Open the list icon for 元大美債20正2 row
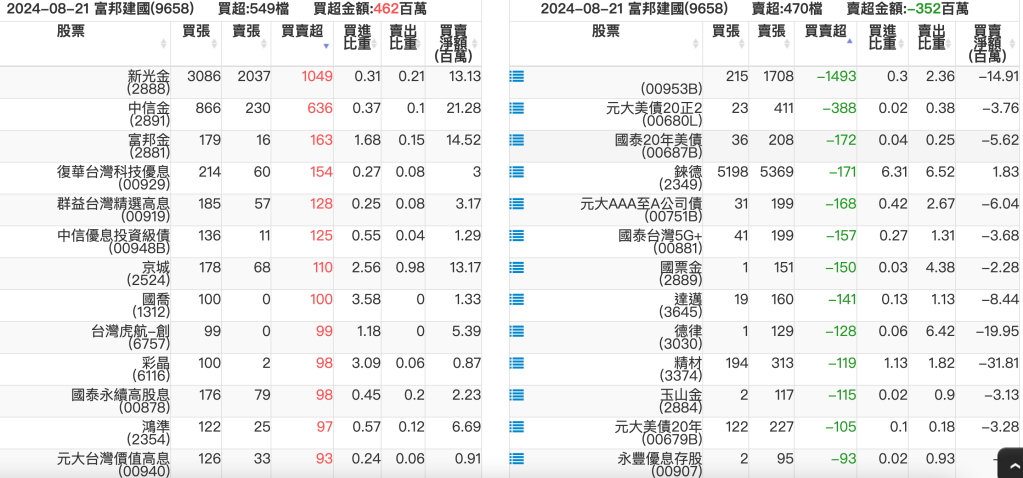This screenshot has width=1023, height=478. [517, 108]
